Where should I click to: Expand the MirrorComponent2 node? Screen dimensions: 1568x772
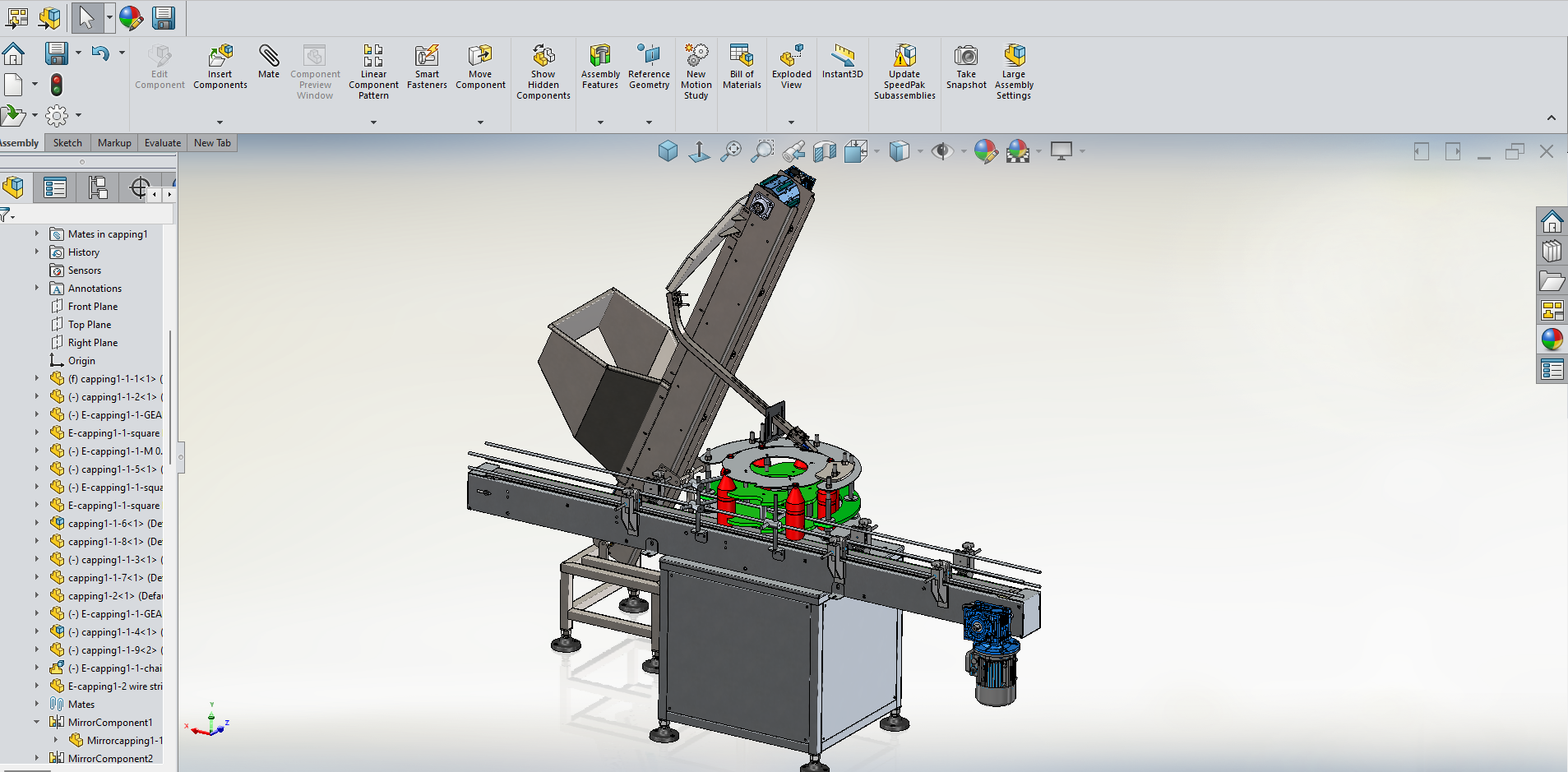point(37,759)
